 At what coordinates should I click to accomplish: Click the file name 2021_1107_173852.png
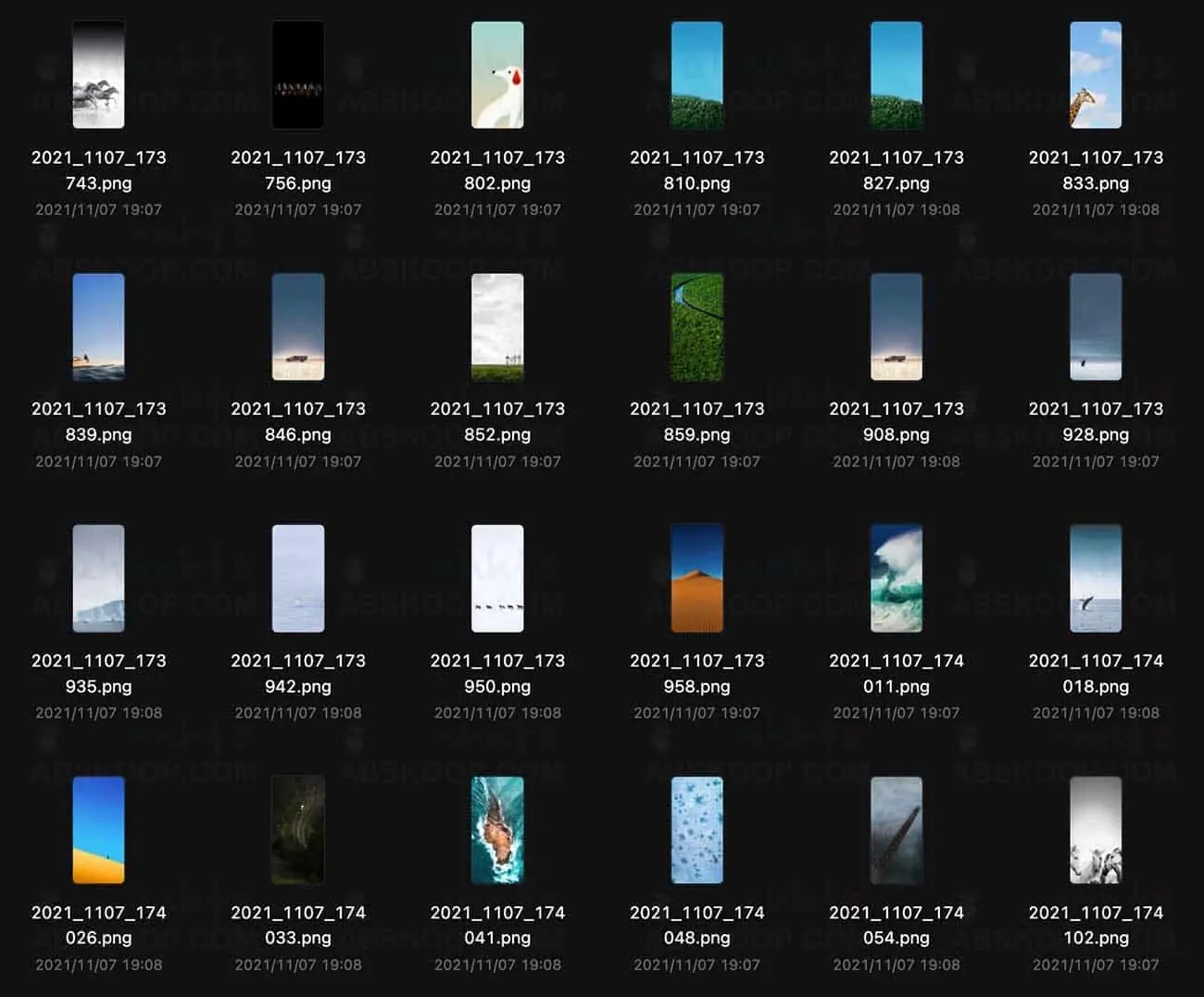click(497, 421)
